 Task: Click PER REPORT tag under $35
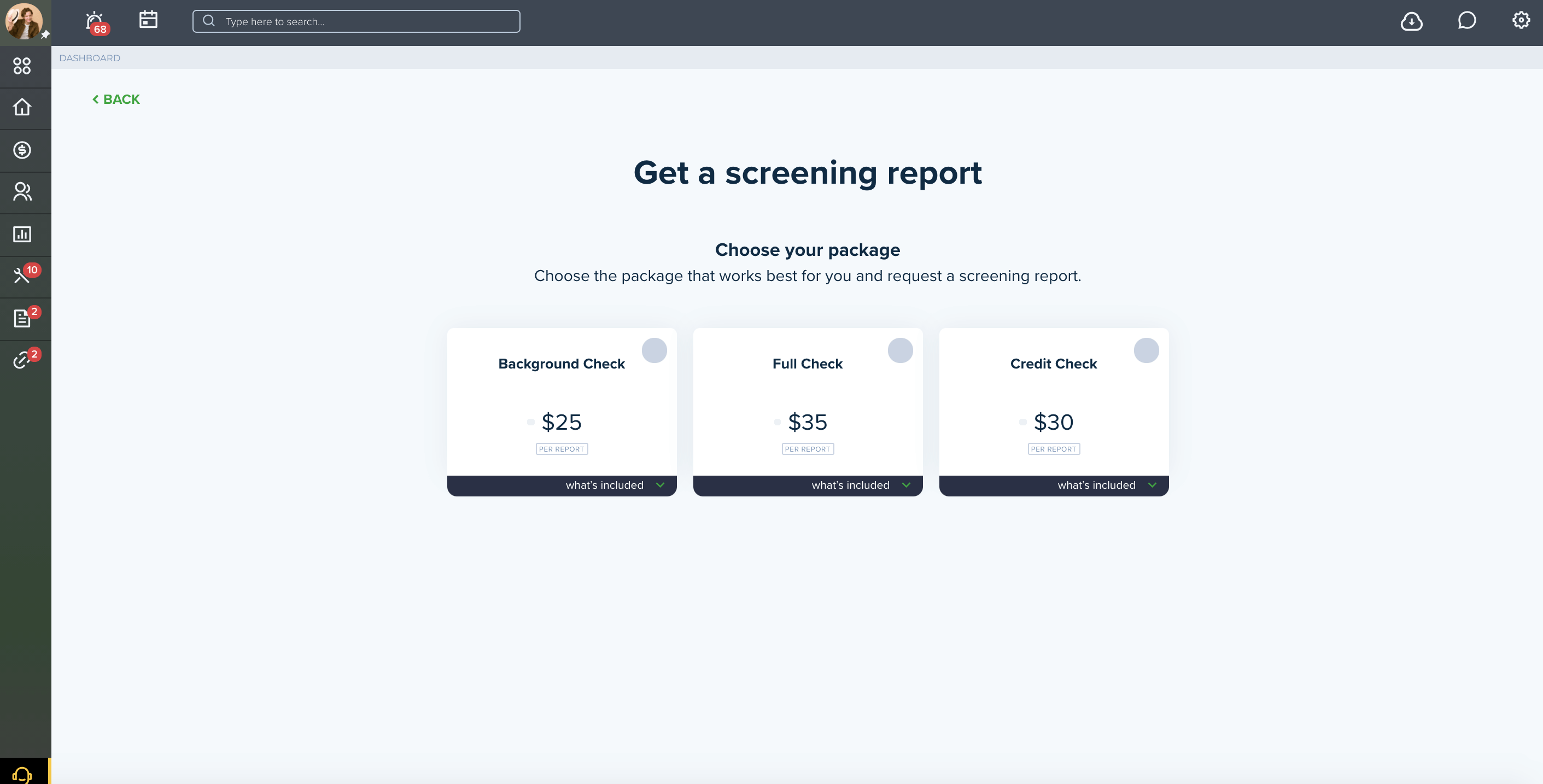tap(808, 449)
